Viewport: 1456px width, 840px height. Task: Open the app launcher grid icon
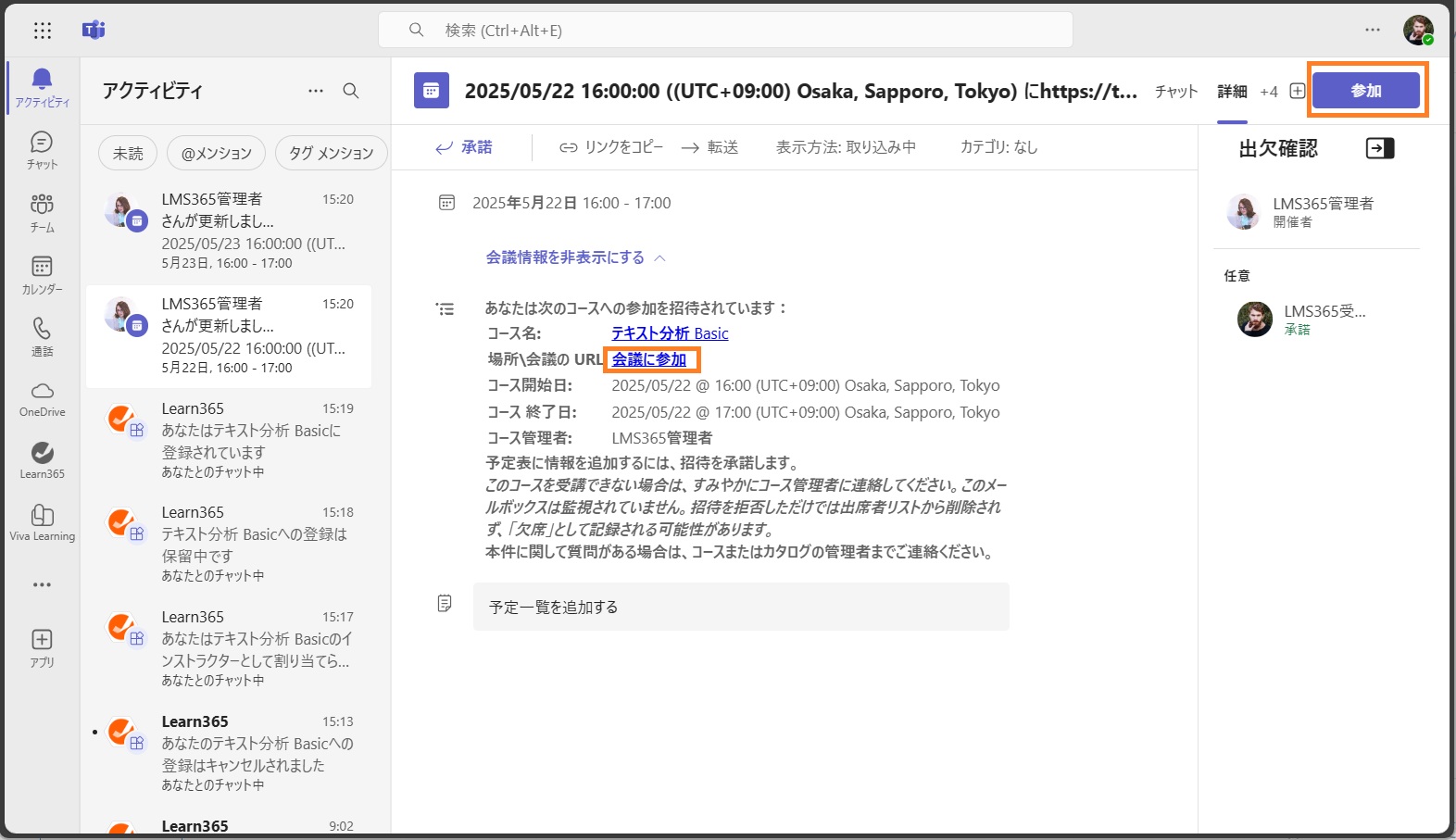point(43,31)
